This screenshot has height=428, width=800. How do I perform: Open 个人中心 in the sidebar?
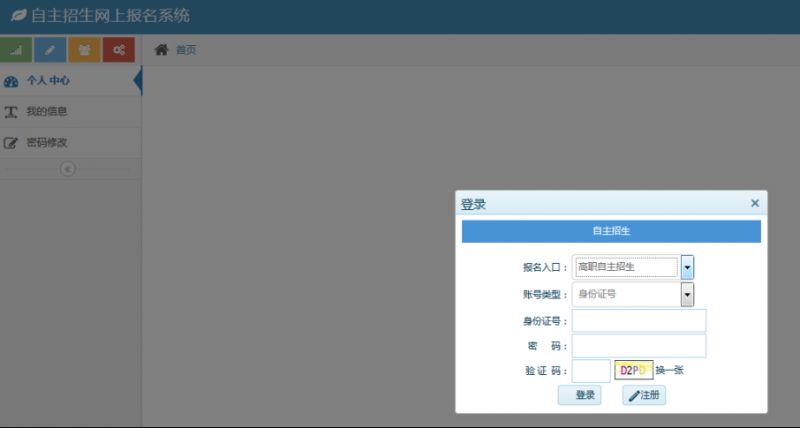tap(70, 81)
